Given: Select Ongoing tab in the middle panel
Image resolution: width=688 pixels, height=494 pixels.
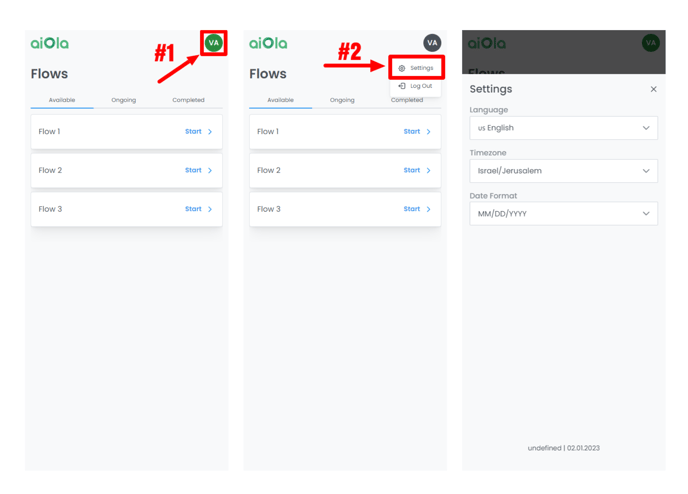Looking at the screenshot, I should [342, 100].
